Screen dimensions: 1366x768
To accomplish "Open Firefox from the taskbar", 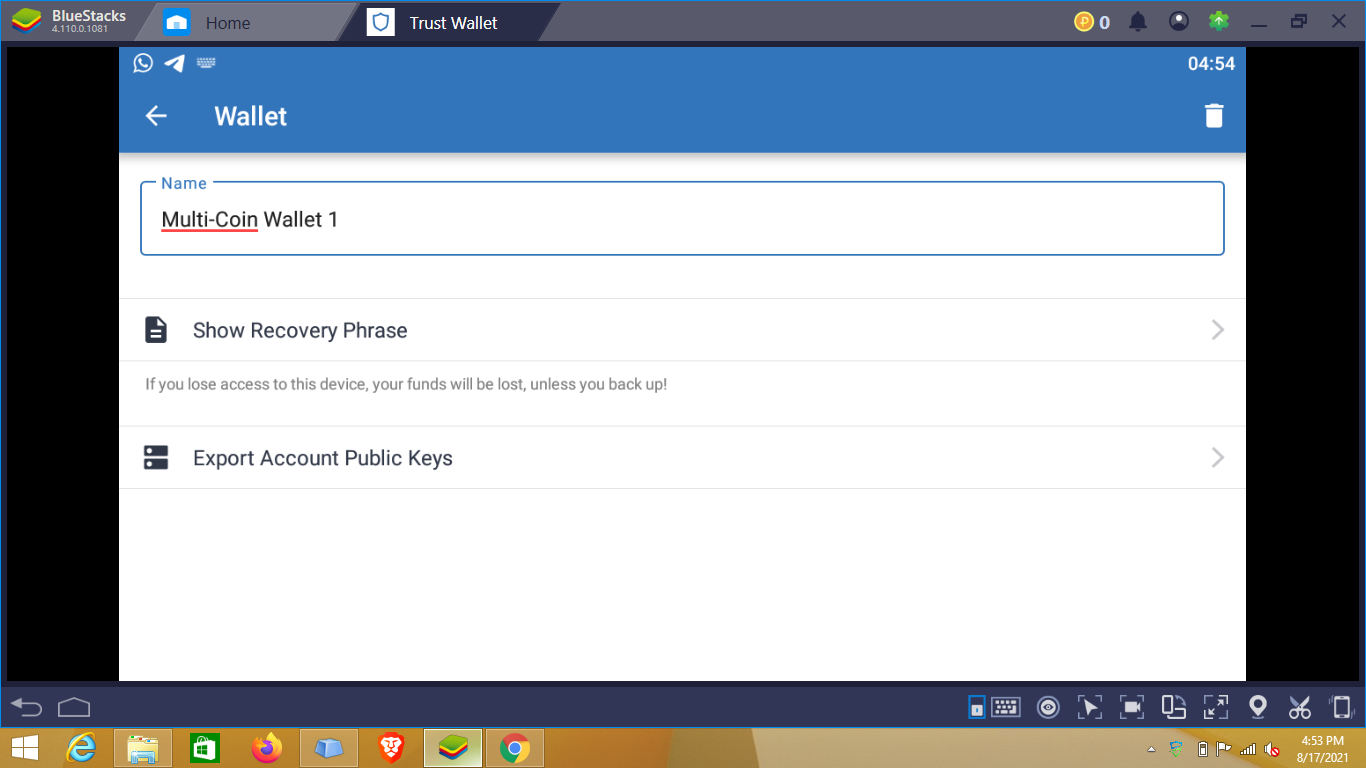I will click(x=267, y=748).
